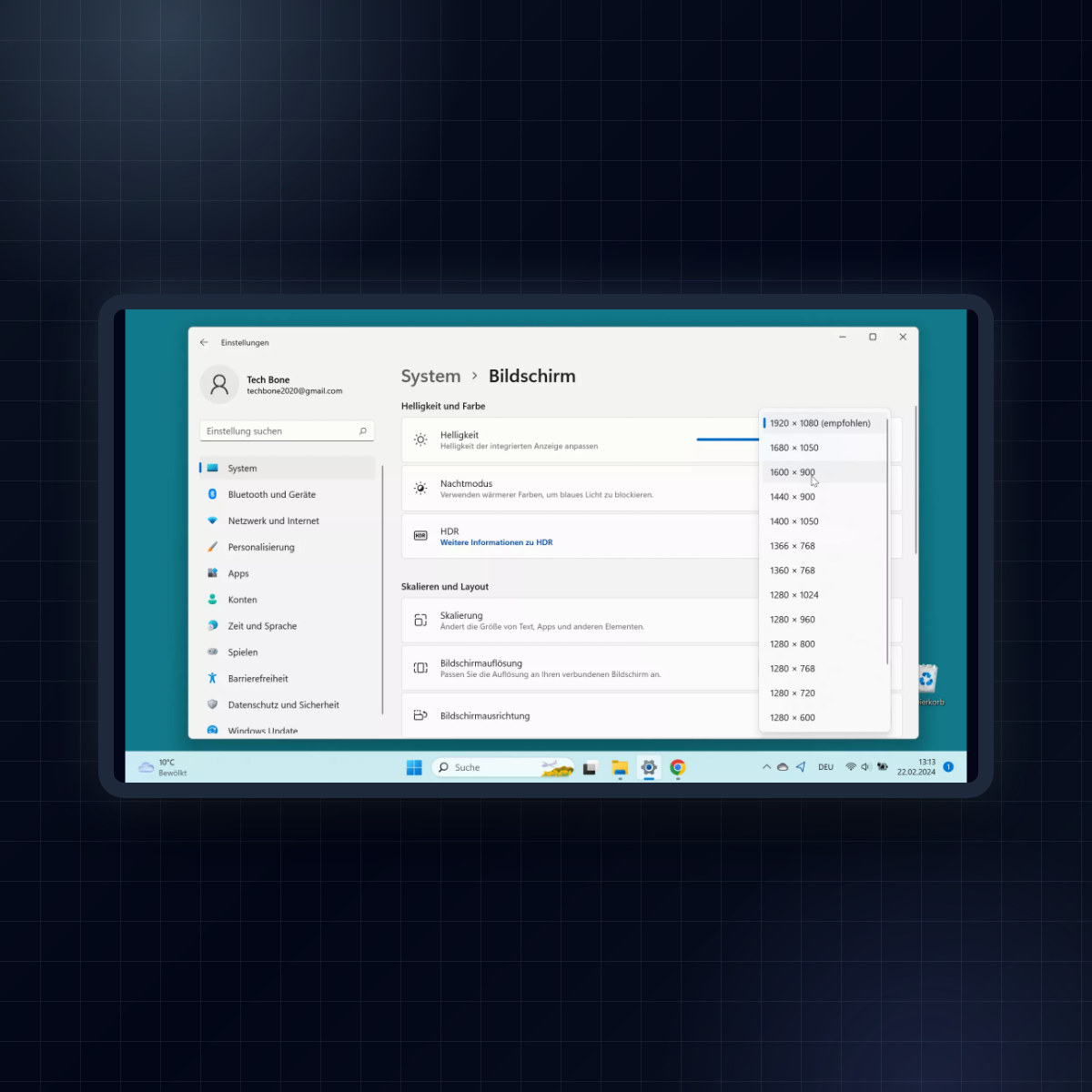Click the Einstellung suchen search field
1092x1092 pixels.
coord(287,431)
